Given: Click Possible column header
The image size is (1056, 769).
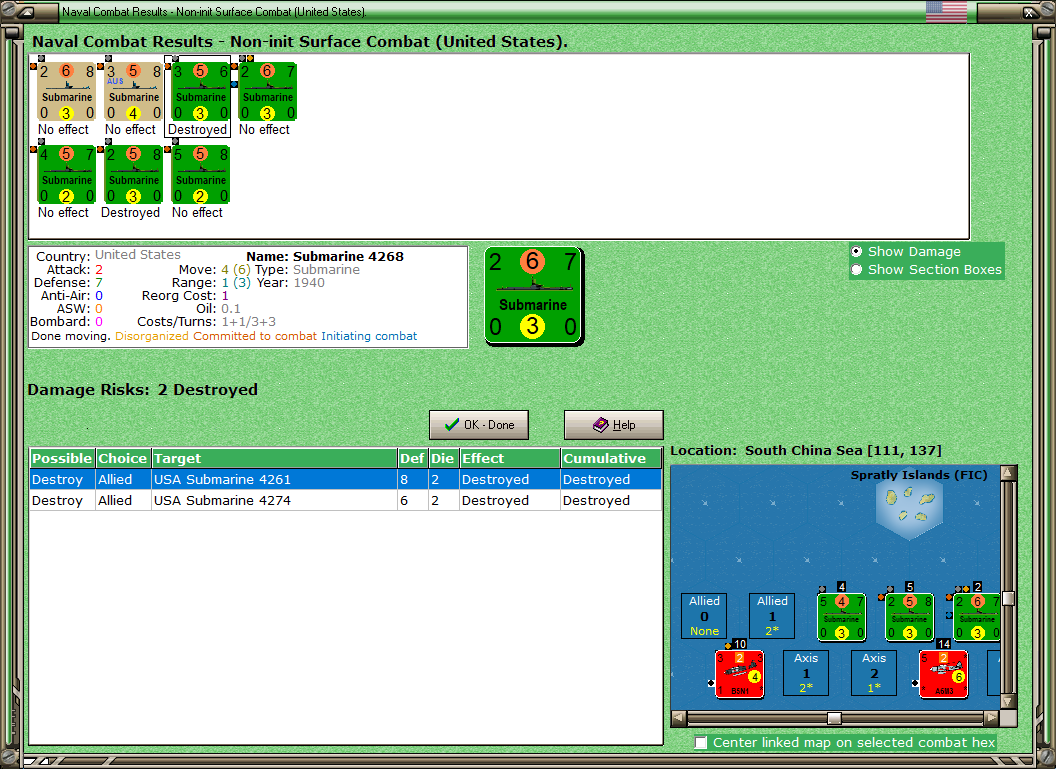Looking at the screenshot, I should click(62, 458).
